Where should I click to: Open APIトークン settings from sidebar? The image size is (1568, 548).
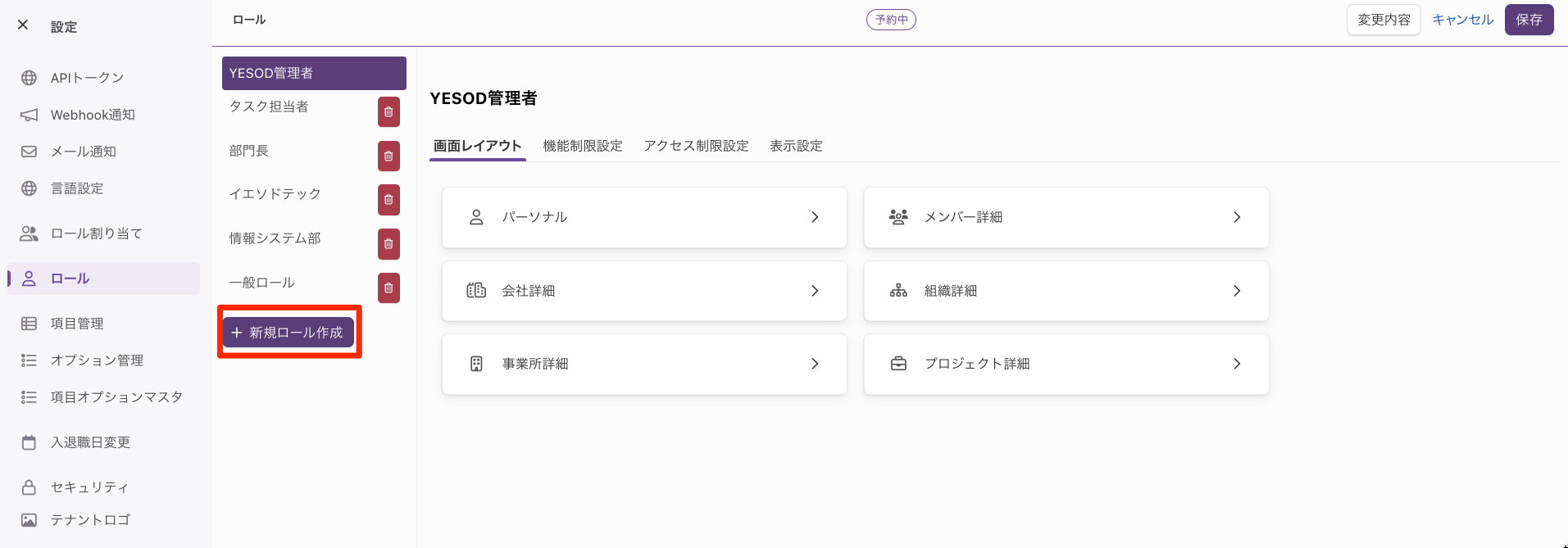point(87,78)
